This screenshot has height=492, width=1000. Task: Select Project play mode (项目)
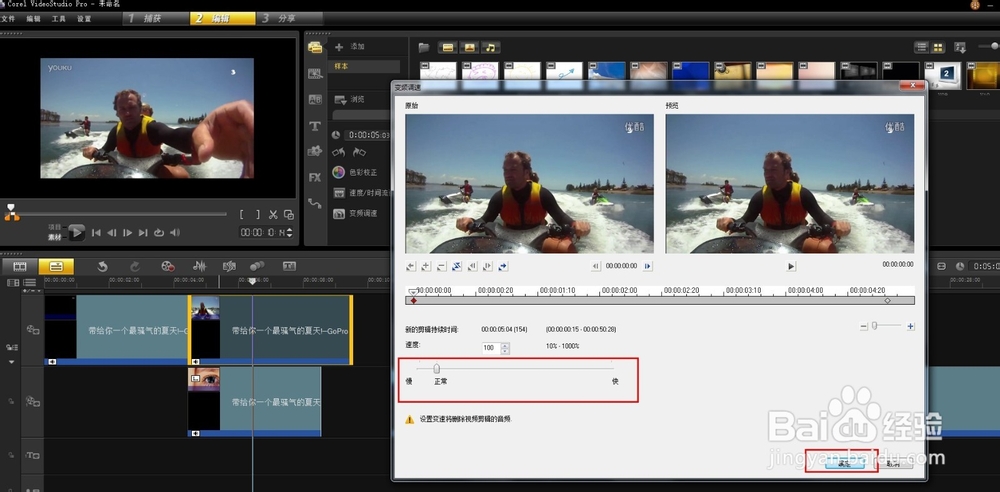[54, 227]
